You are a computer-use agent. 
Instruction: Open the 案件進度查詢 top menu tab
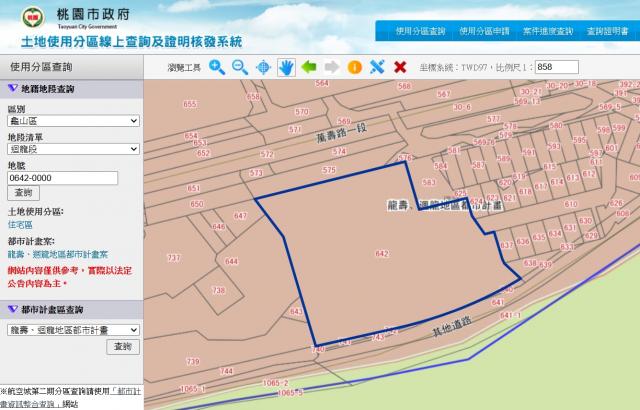click(x=547, y=31)
